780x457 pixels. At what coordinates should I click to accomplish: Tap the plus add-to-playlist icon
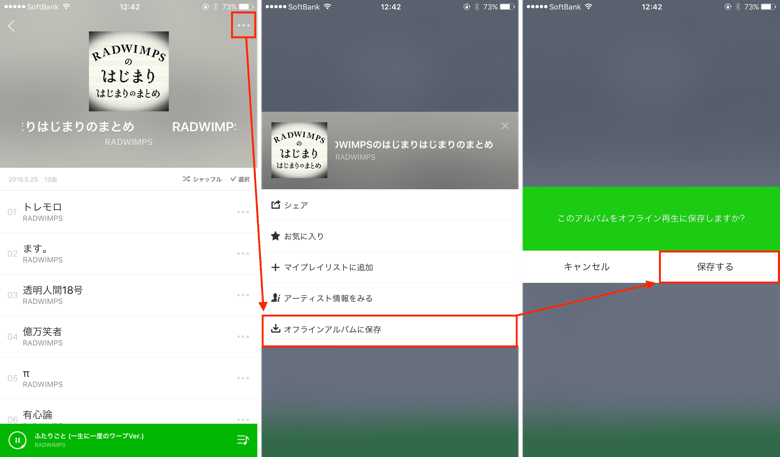click(275, 267)
